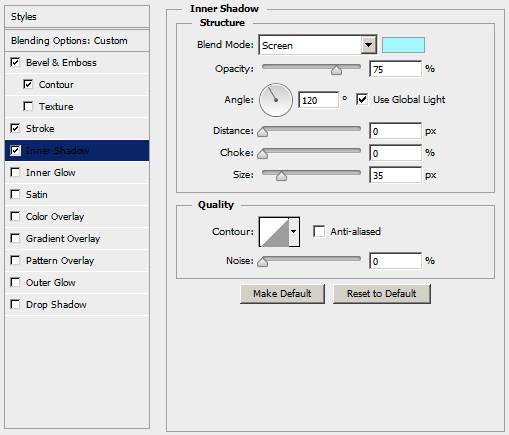Click the Noise slider handle
This screenshot has height=435, width=509.
(x=263, y=262)
